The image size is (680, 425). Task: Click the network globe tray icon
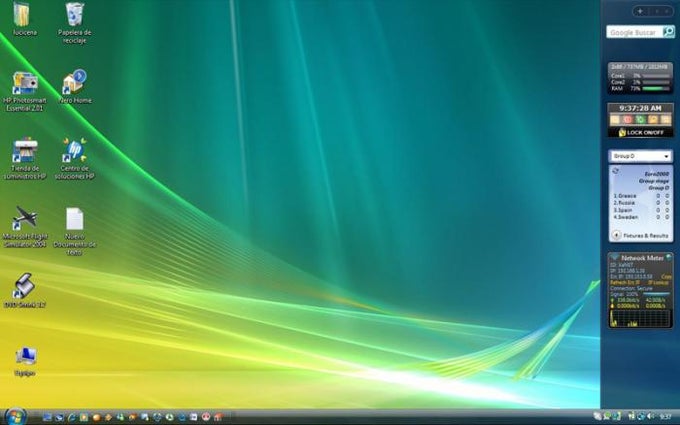pyautogui.click(x=641, y=416)
